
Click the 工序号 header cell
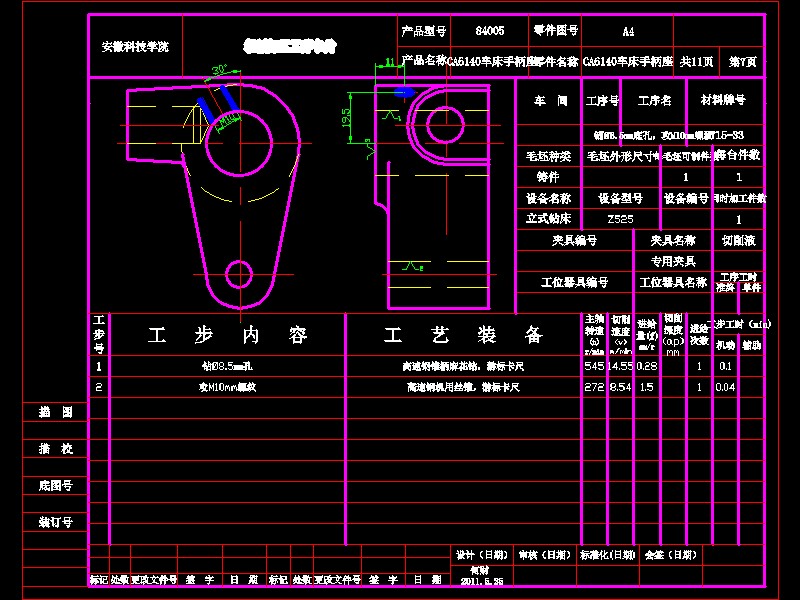(602, 101)
